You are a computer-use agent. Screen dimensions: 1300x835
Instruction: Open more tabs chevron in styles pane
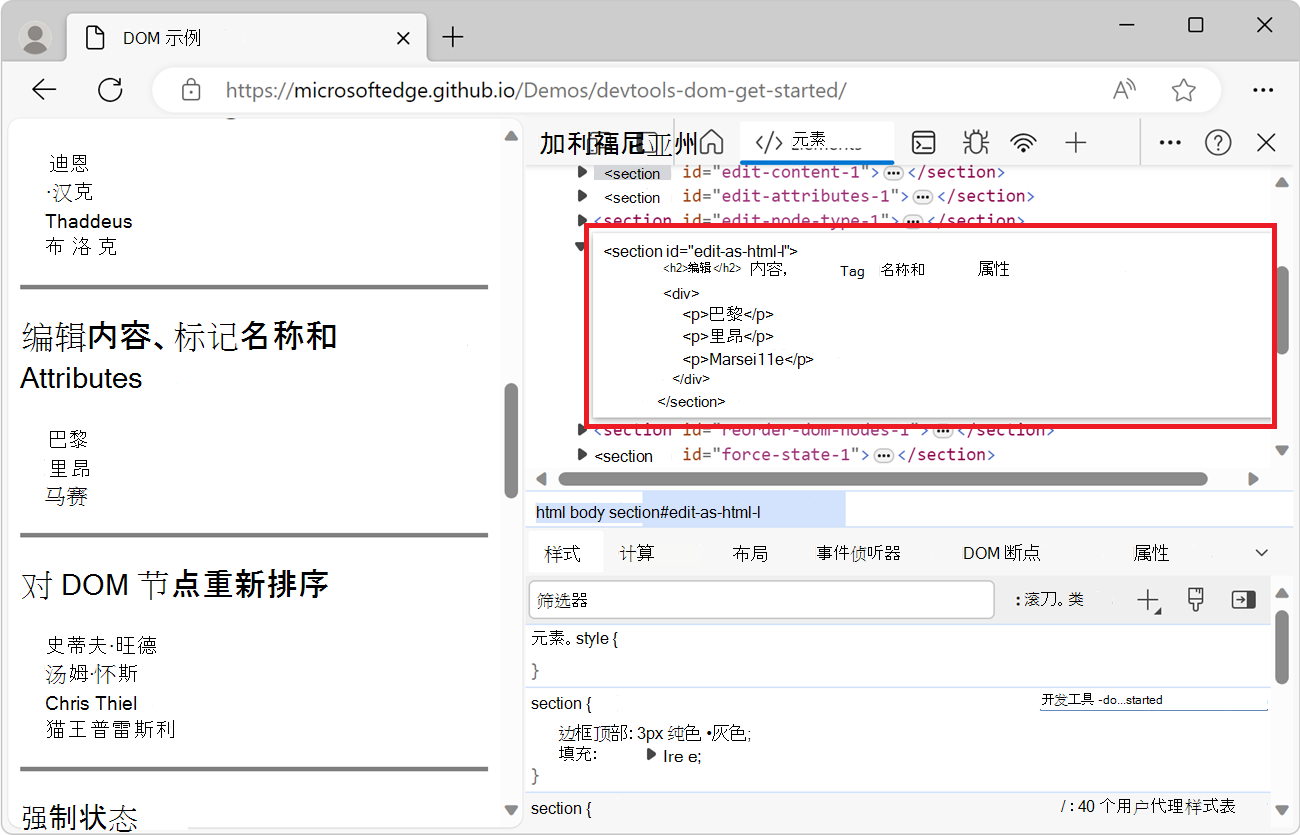coord(1262,553)
